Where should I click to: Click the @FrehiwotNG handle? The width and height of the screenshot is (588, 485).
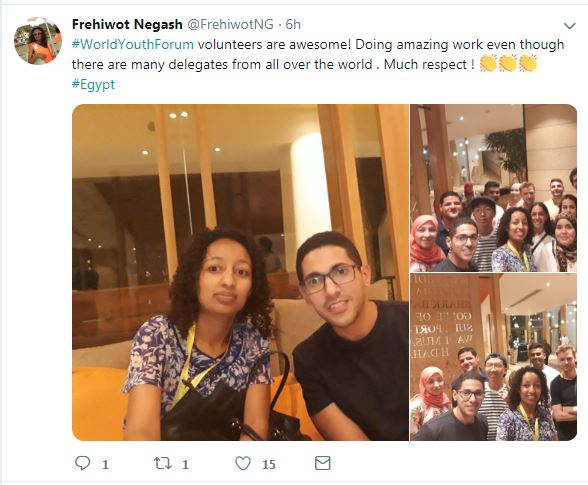tap(230, 24)
